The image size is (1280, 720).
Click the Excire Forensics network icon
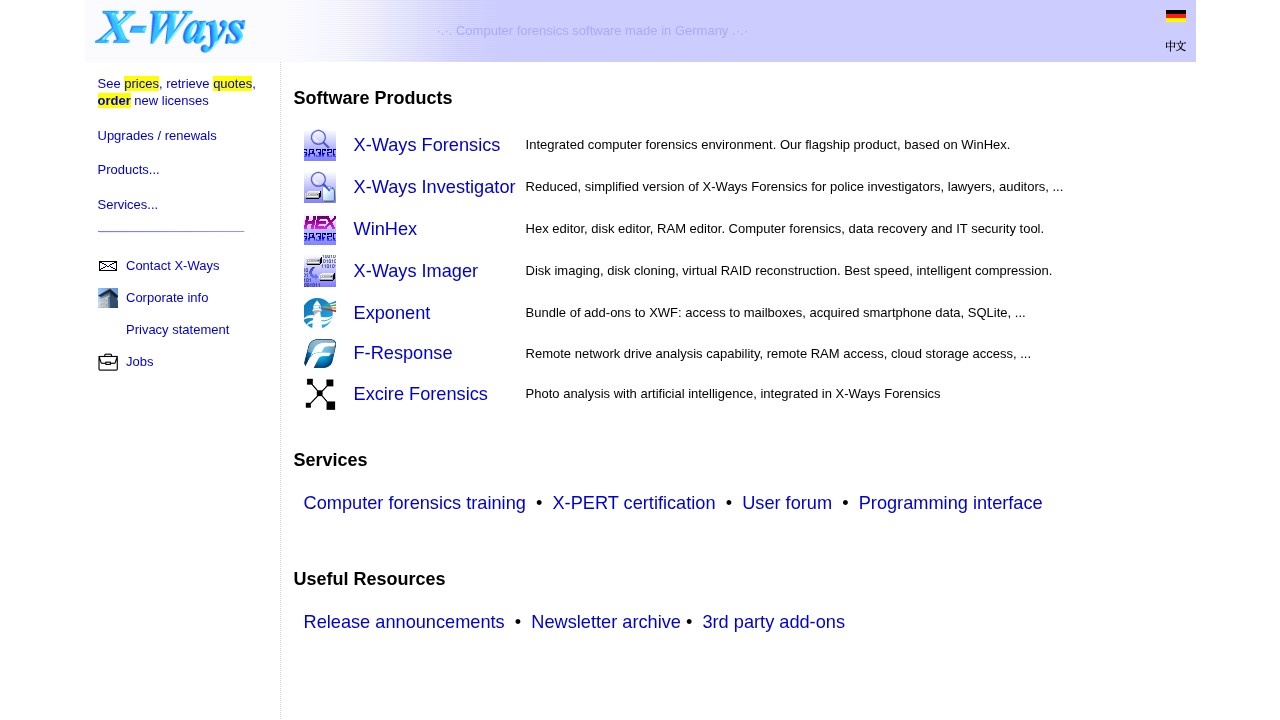click(x=320, y=394)
